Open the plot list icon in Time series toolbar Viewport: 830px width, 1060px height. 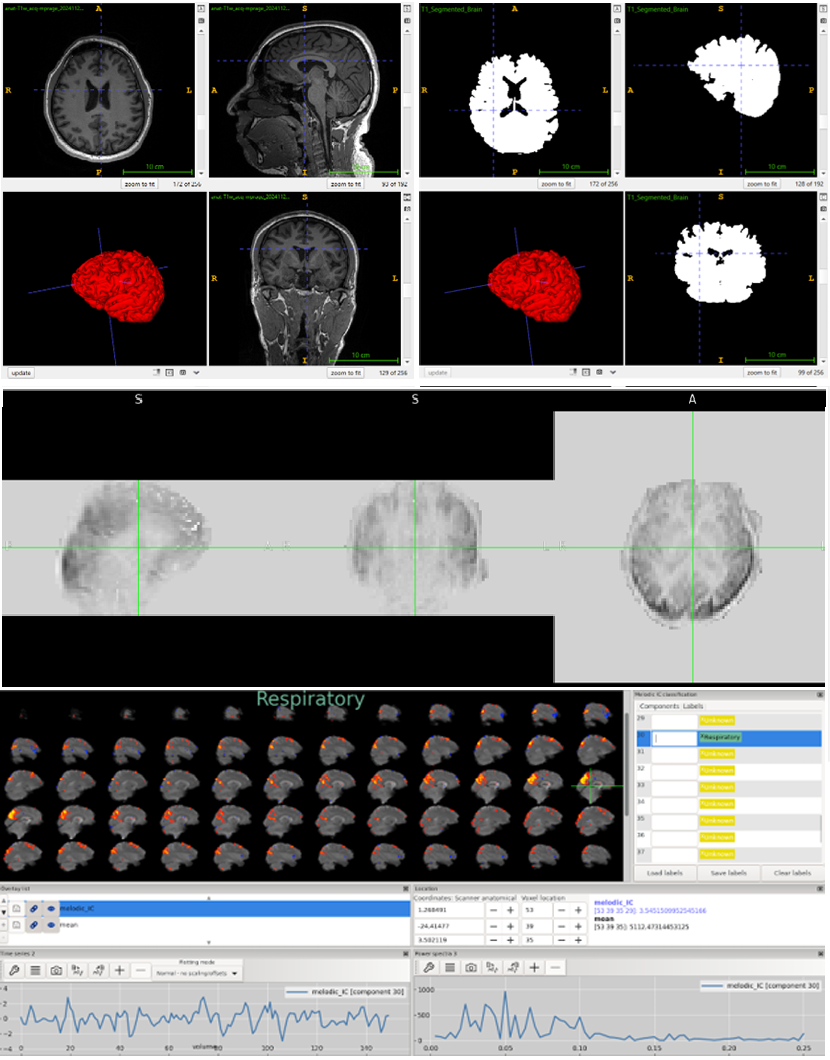(x=34, y=970)
